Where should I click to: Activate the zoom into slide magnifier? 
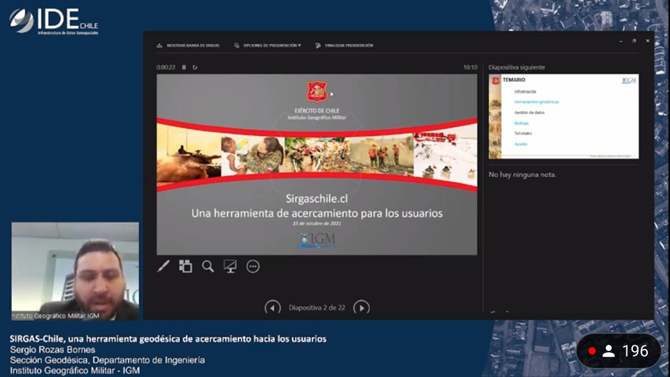tap(208, 266)
